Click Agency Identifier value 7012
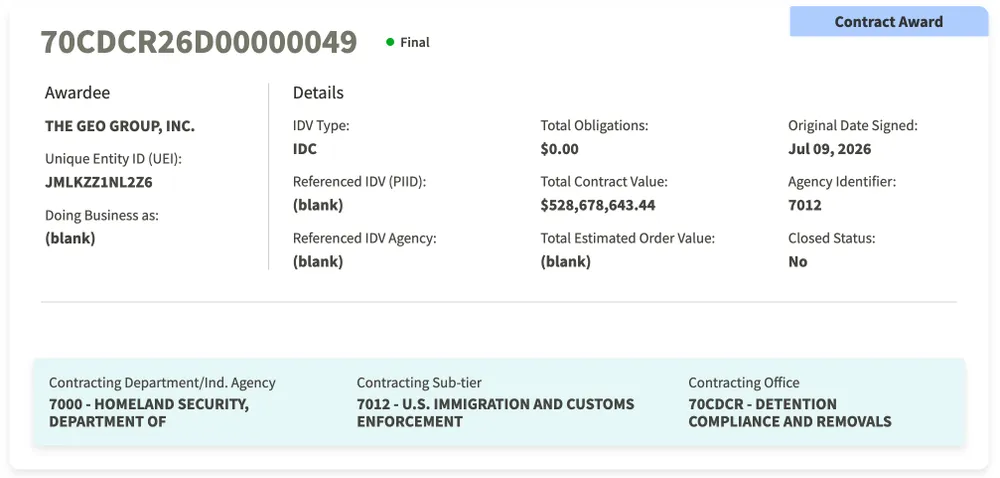This screenshot has width=1000, height=478. click(x=805, y=205)
